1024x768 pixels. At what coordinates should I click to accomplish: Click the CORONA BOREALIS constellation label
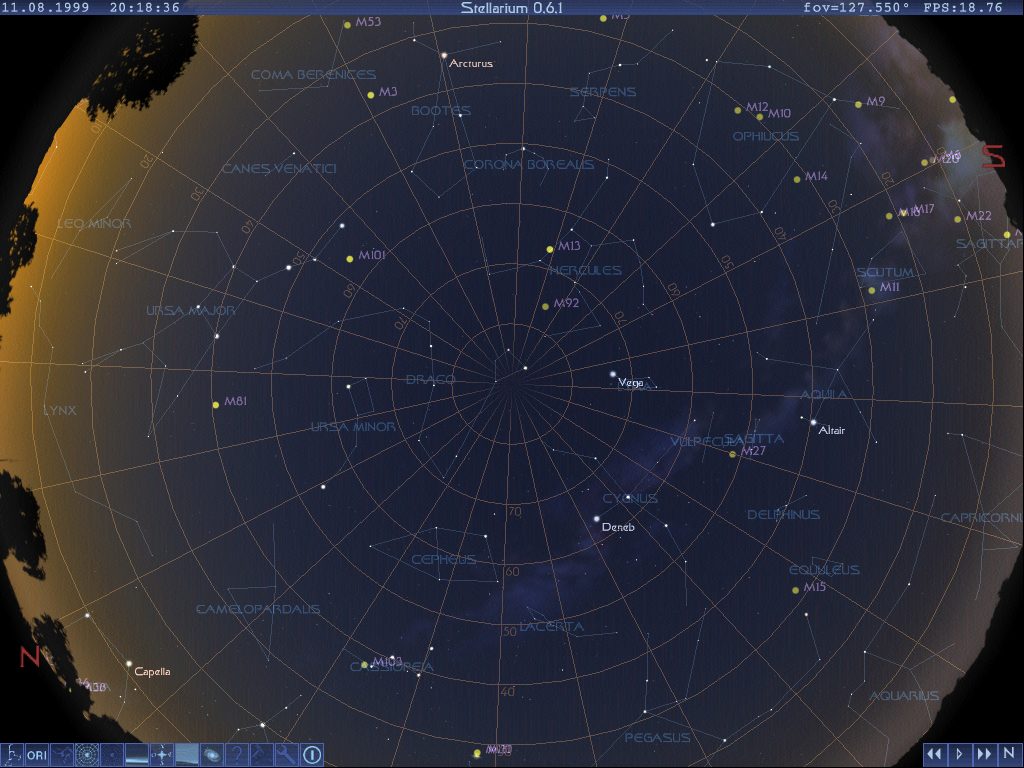(529, 164)
